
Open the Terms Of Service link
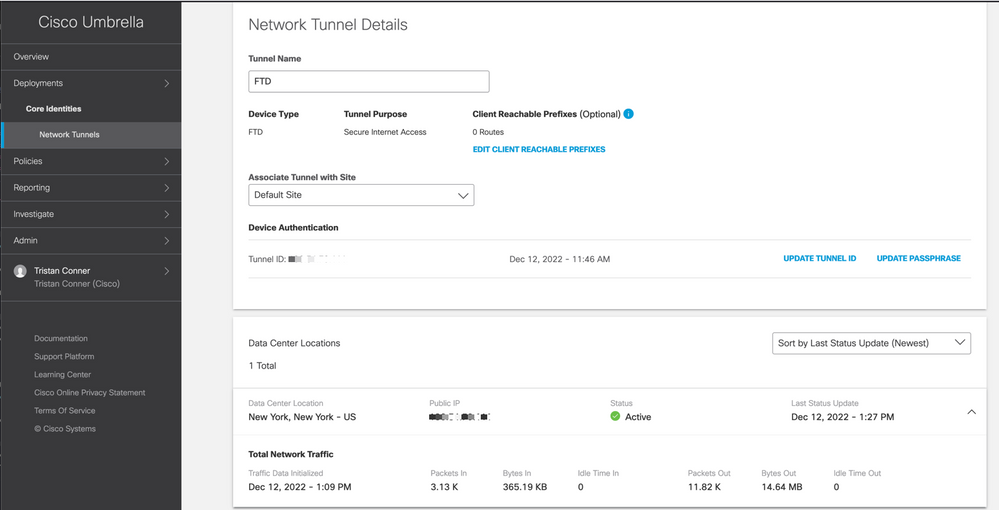65,411
